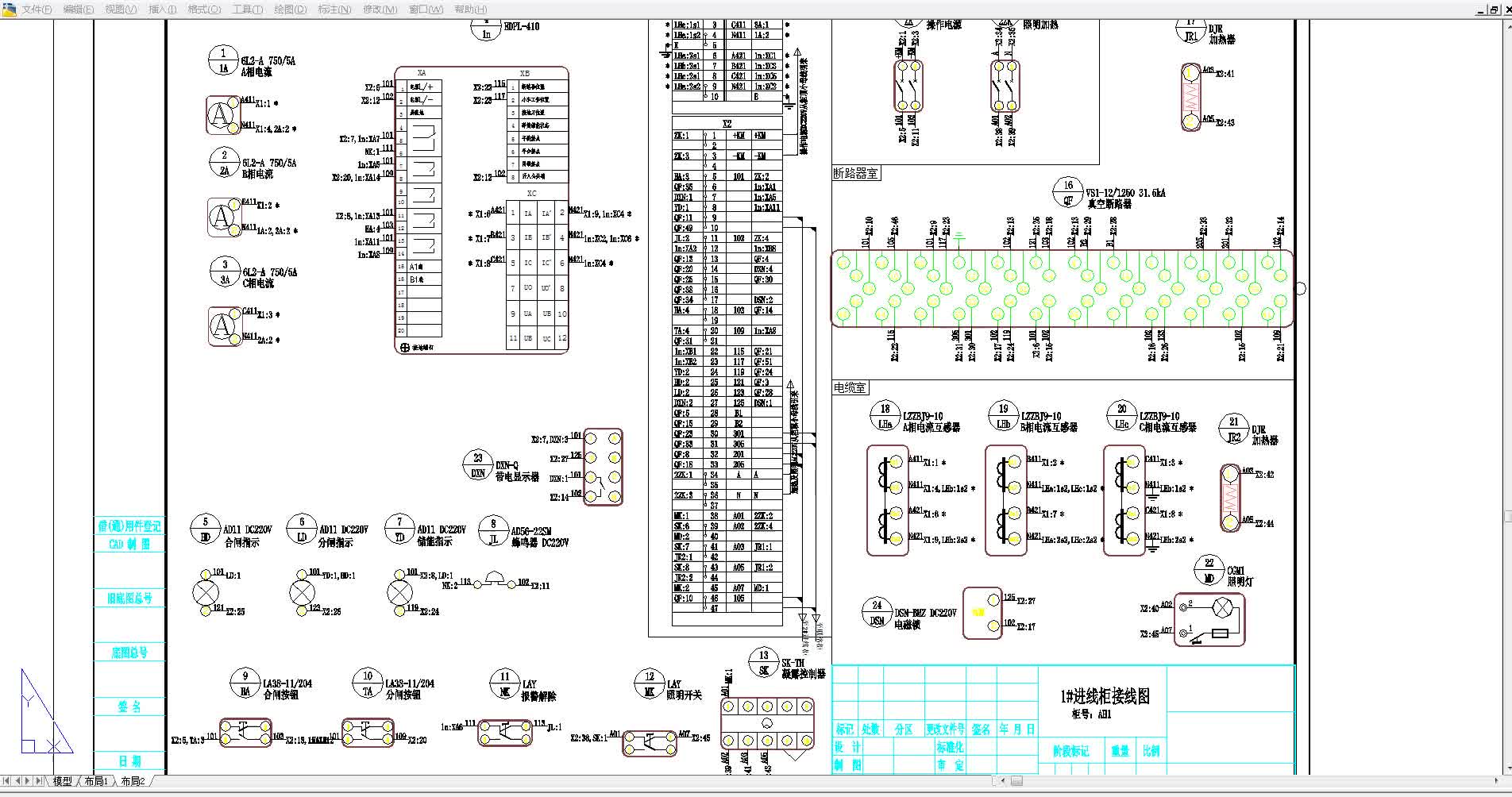Image resolution: width=1512 pixels, height=797 pixels.
Task: Open the 窗口(W) menu
Action: tap(426, 10)
